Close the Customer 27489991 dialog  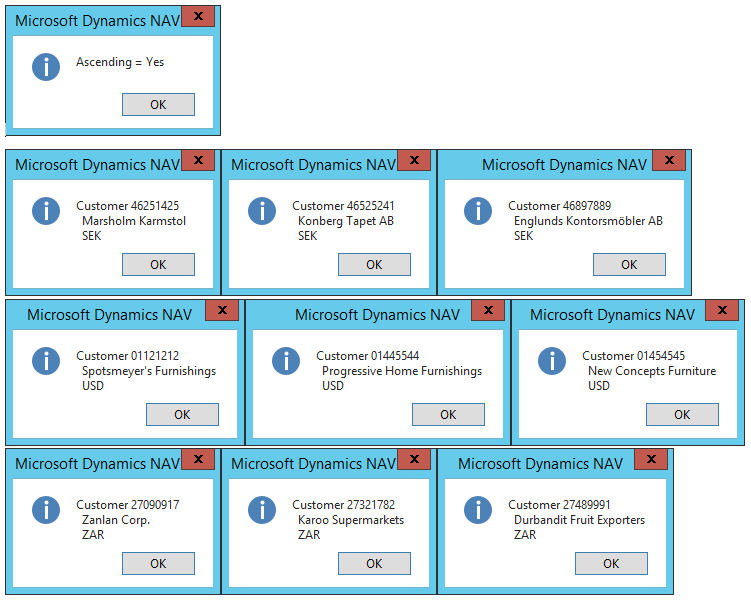pyautogui.click(x=651, y=459)
